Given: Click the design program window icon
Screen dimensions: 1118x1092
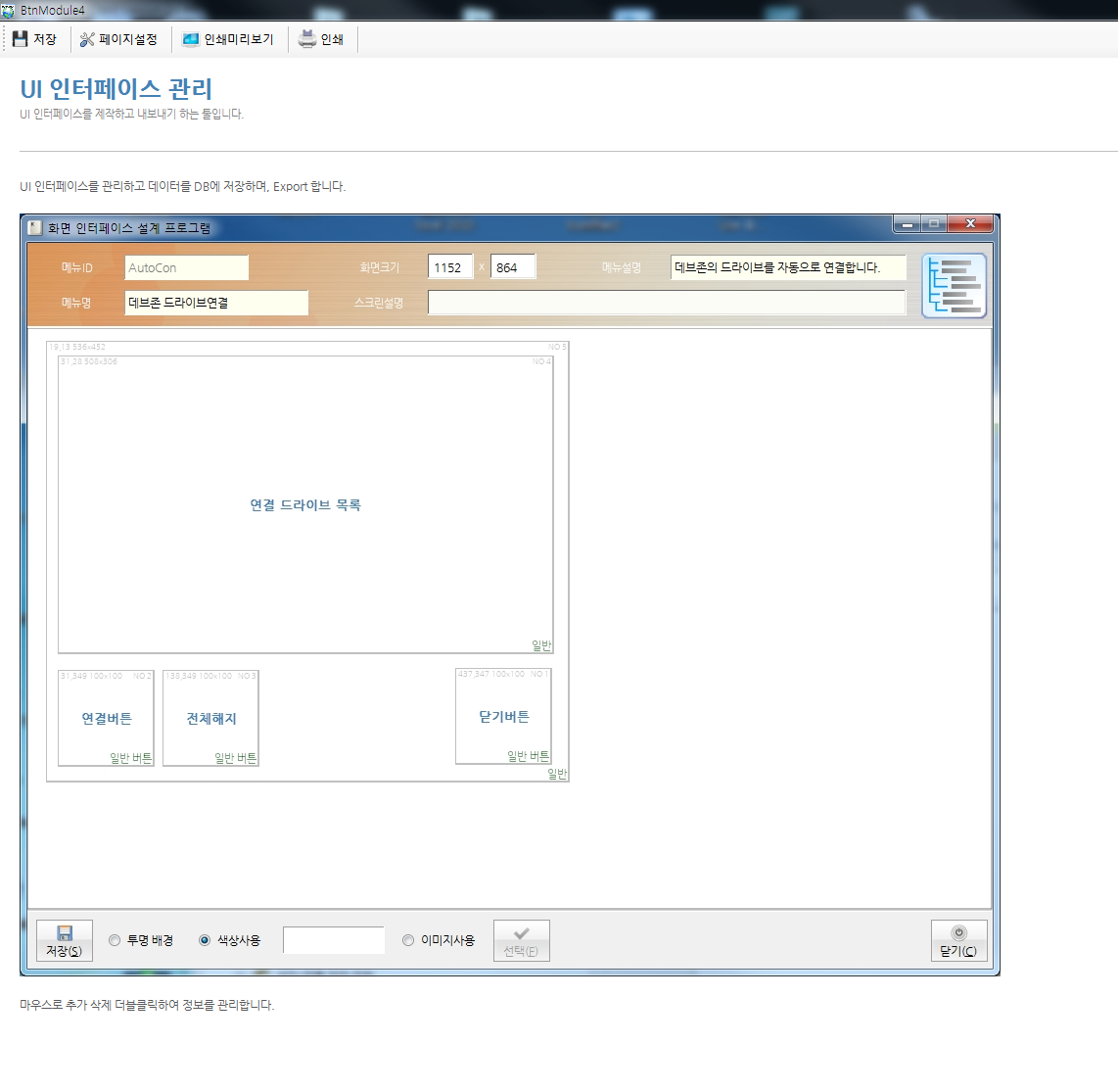Looking at the screenshot, I should coord(35,228).
